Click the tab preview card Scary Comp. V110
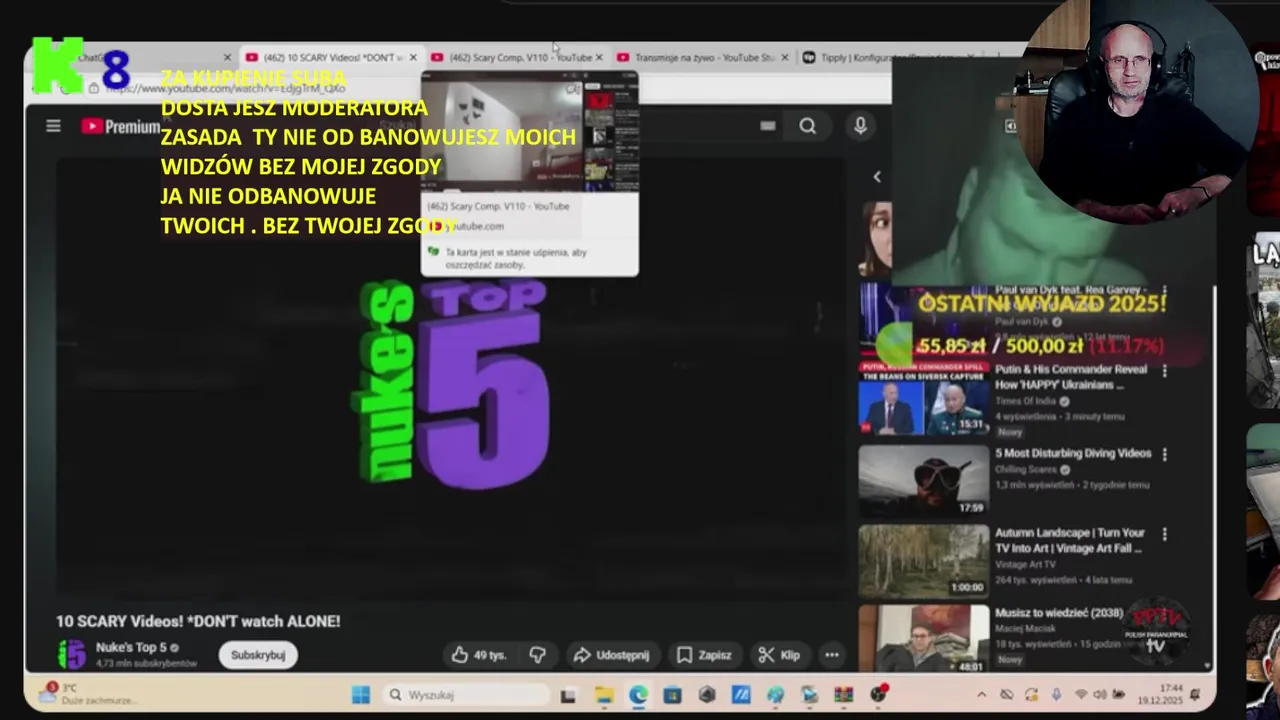This screenshot has height=720, width=1280. (529, 173)
